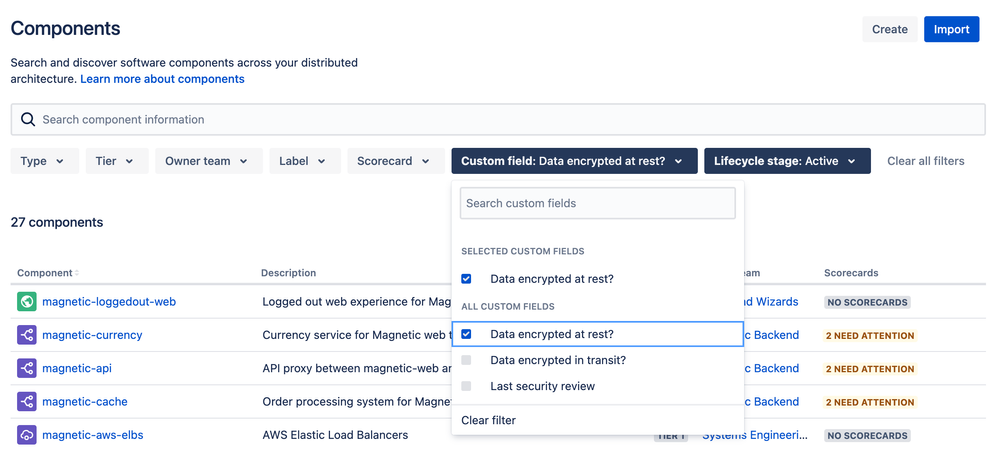Open the Owner team filter dropdown
999x451 pixels.
[x=208, y=161]
